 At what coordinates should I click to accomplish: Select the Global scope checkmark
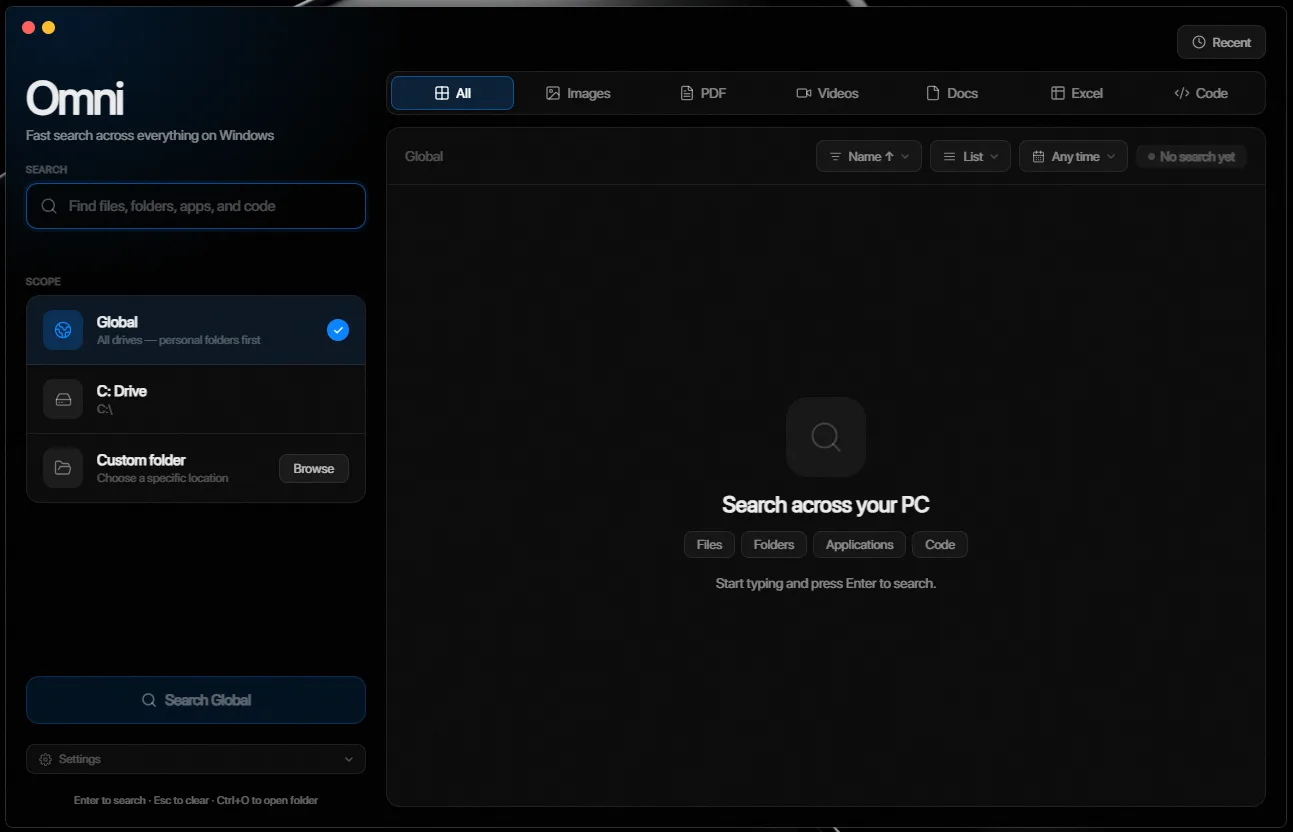[338, 330]
